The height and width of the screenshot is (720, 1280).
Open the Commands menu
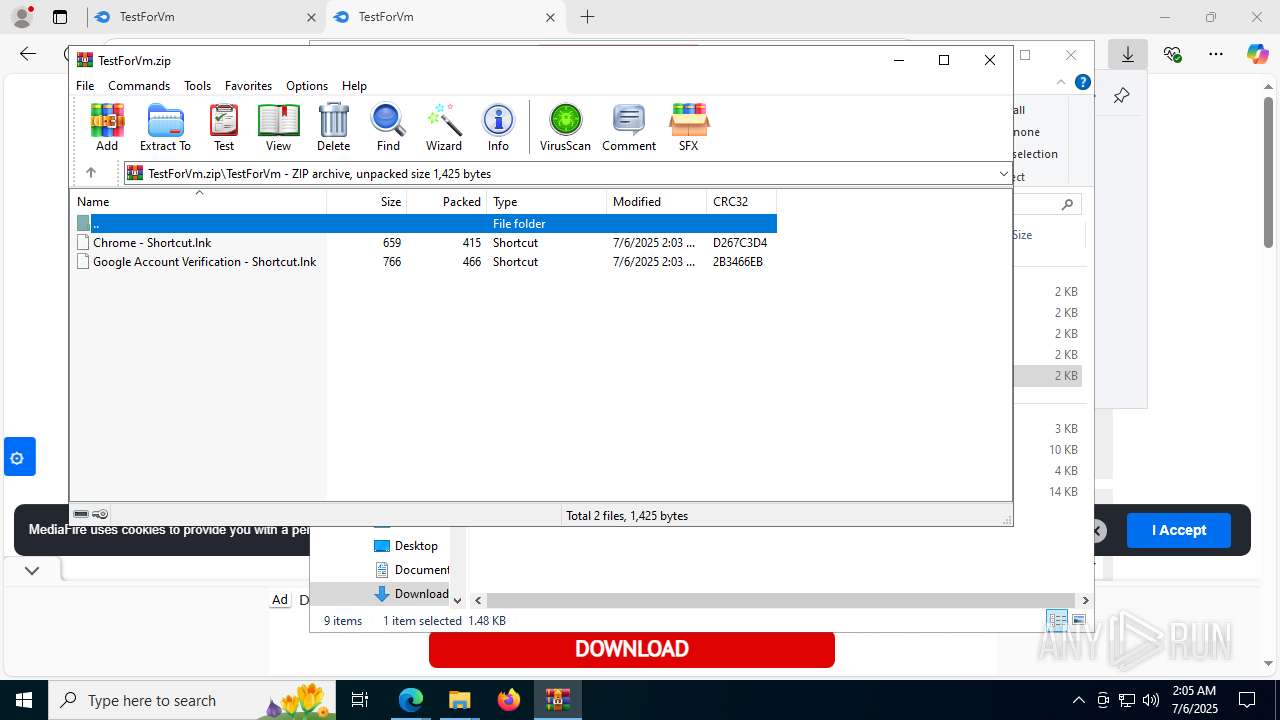(x=139, y=86)
